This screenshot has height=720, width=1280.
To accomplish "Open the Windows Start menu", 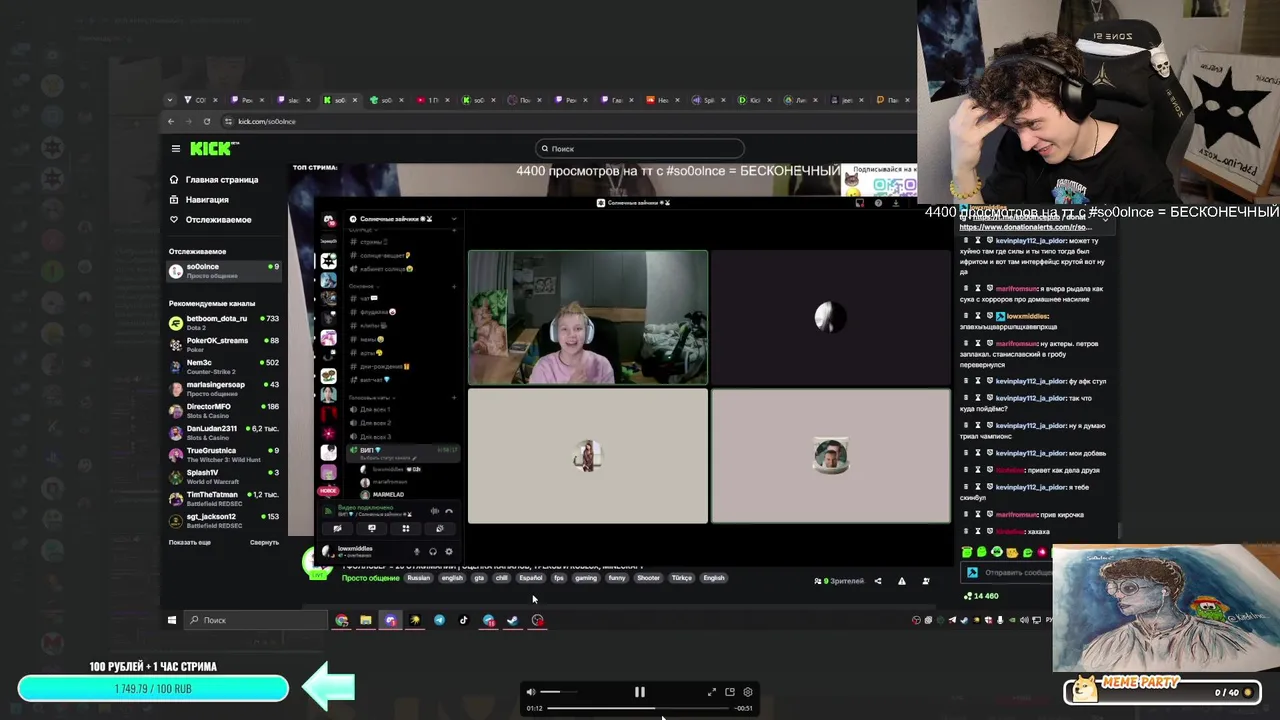I will 172,620.
